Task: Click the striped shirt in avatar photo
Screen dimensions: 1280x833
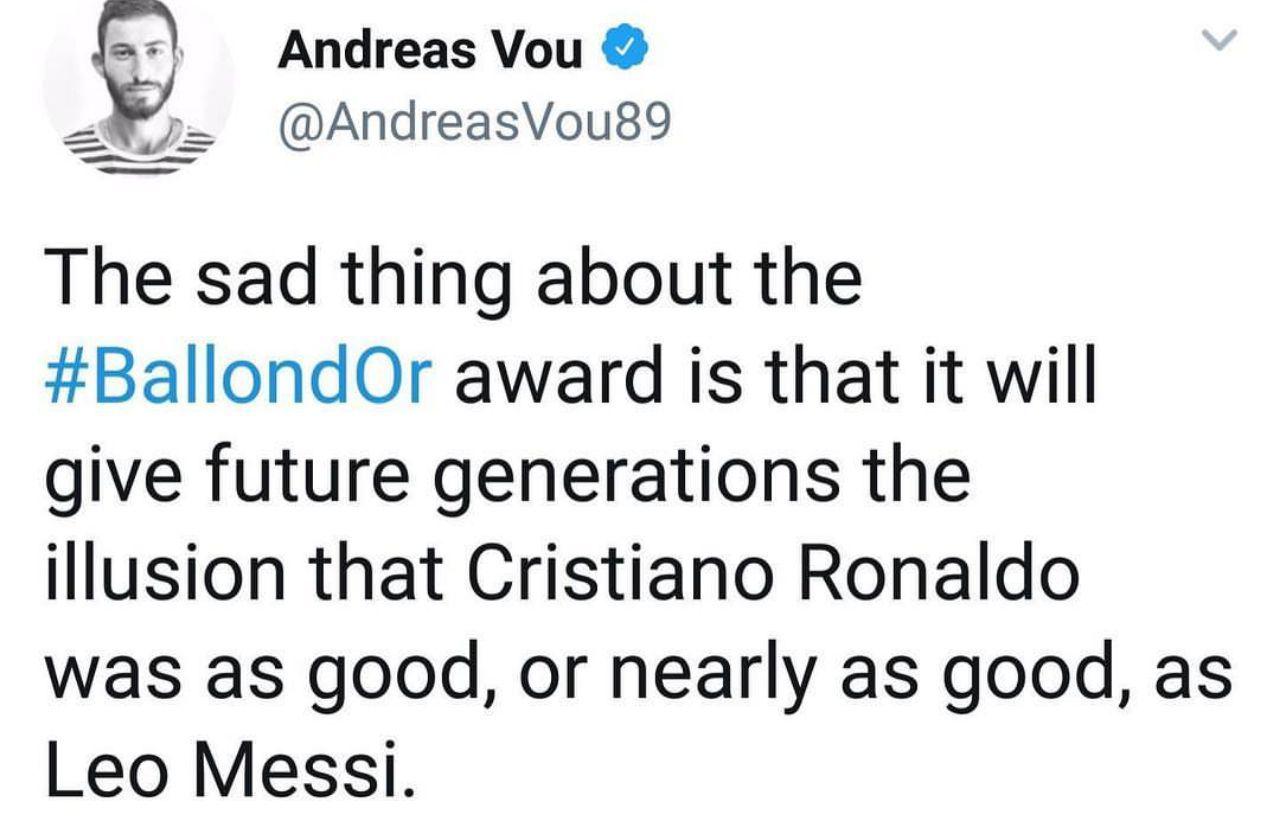Action: (x=139, y=150)
